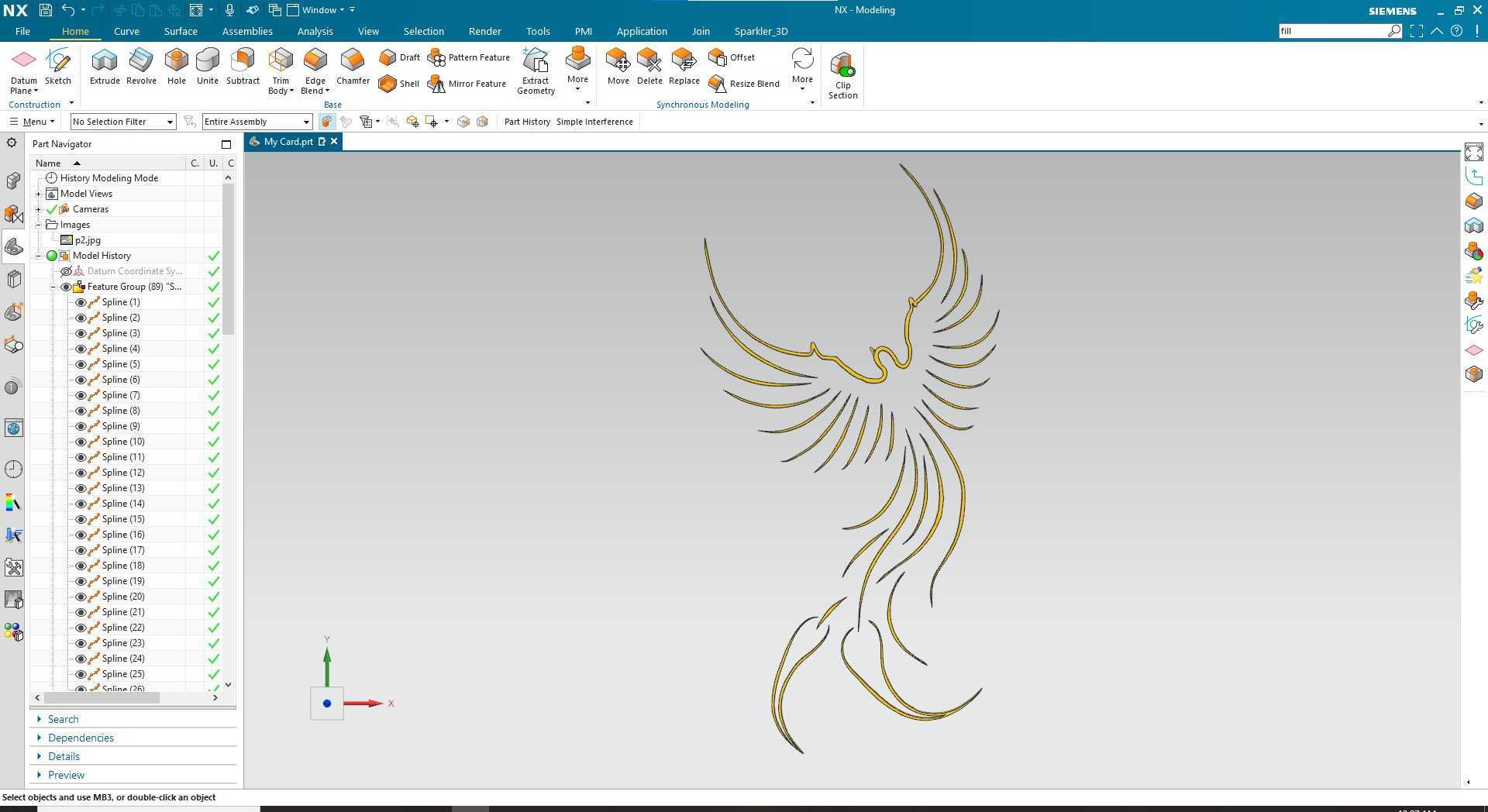Open the Entire Assembly scope dropdown

point(257,122)
